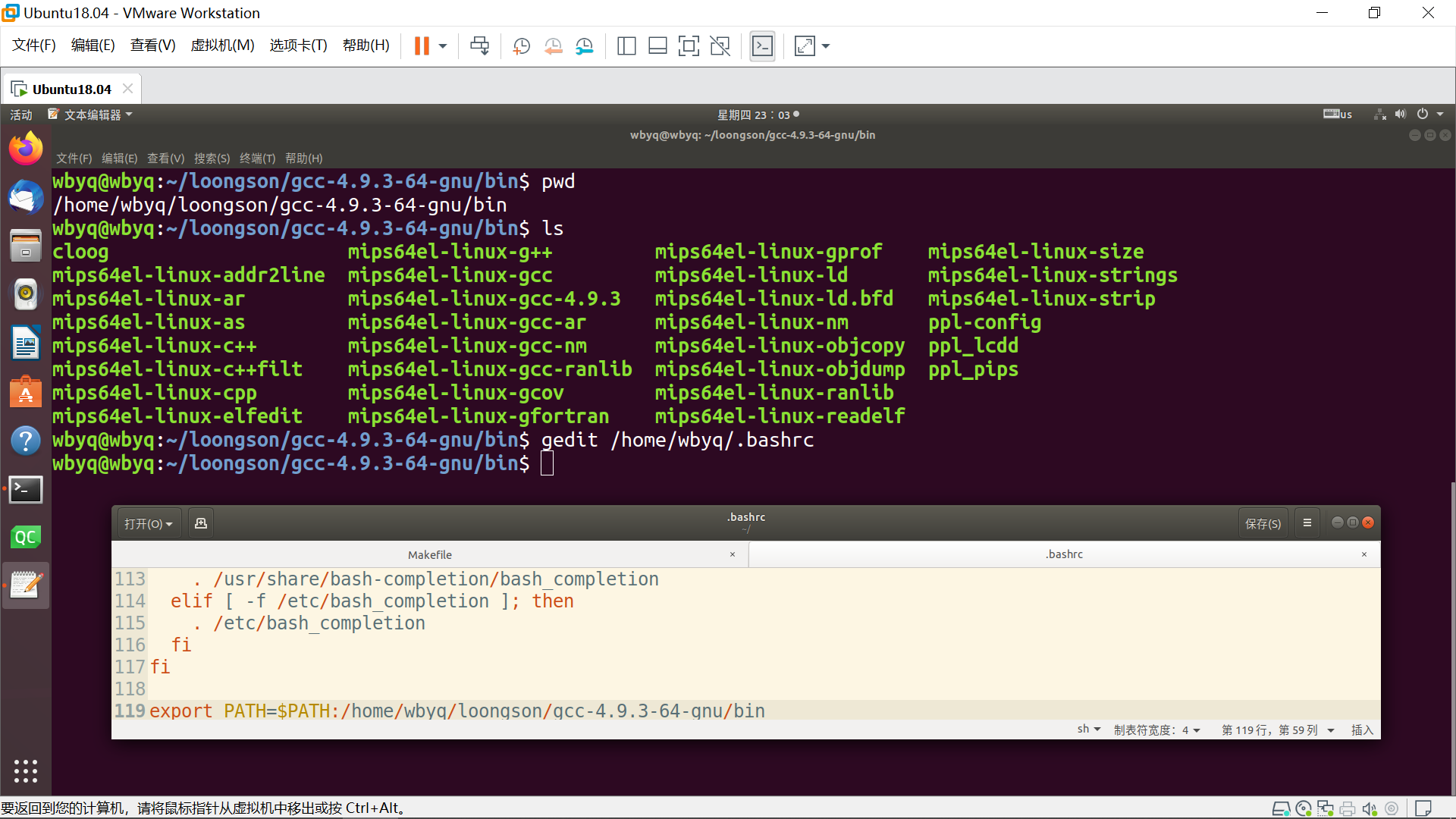Click the terminal command prompt cursor line
The image size is (1456, 819).
(547, 463)
